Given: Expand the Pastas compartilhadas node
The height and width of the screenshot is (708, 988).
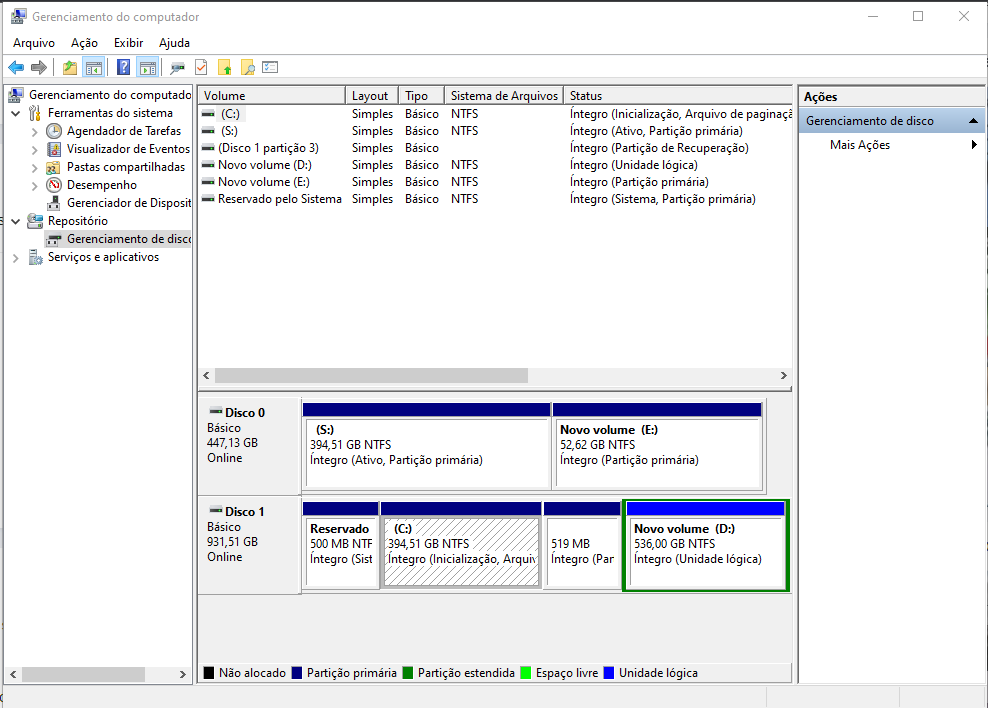Looking at the screenshot, I should 35,168.
